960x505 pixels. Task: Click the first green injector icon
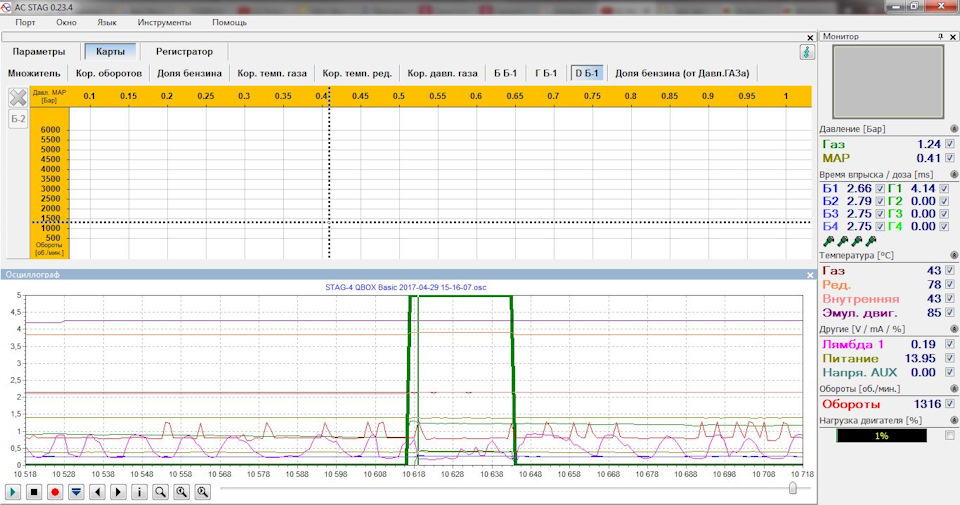tap(829, 241)
